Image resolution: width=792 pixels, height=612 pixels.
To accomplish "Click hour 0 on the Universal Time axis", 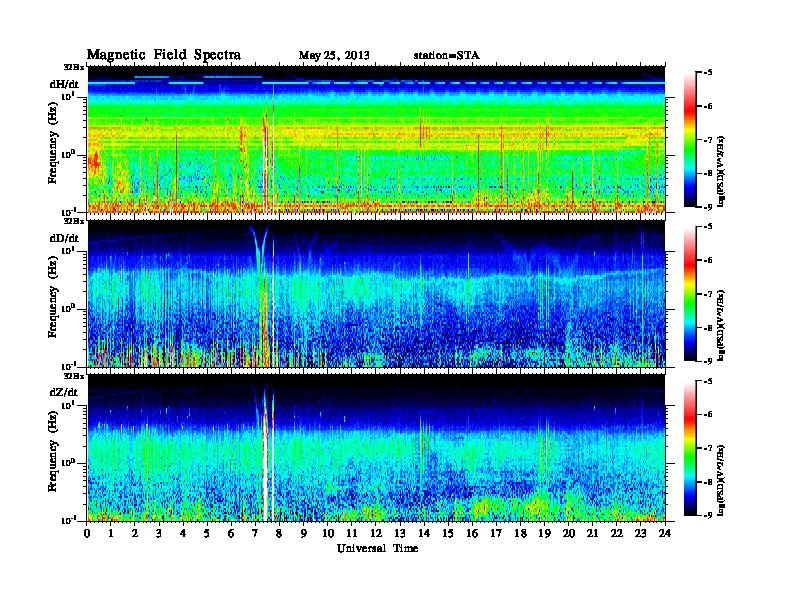I will [x=87, y=533].
